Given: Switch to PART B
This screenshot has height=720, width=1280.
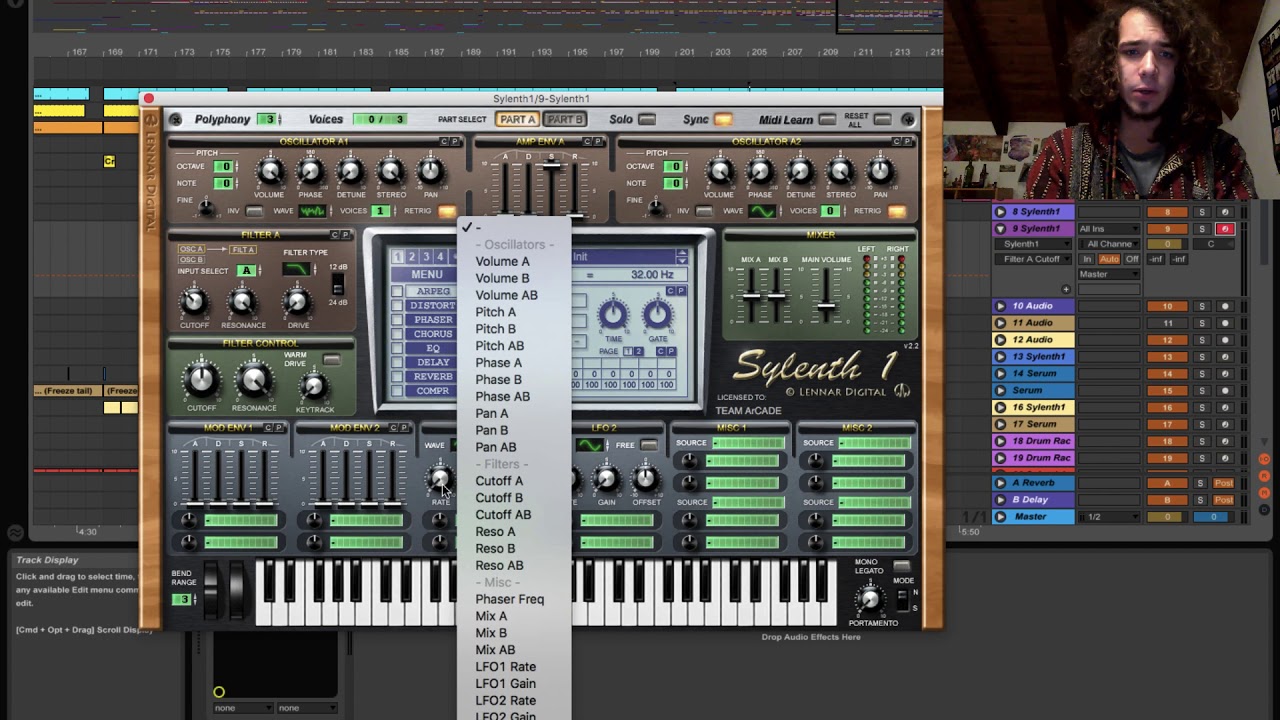Looking at the screenshot, I should 564,120.
